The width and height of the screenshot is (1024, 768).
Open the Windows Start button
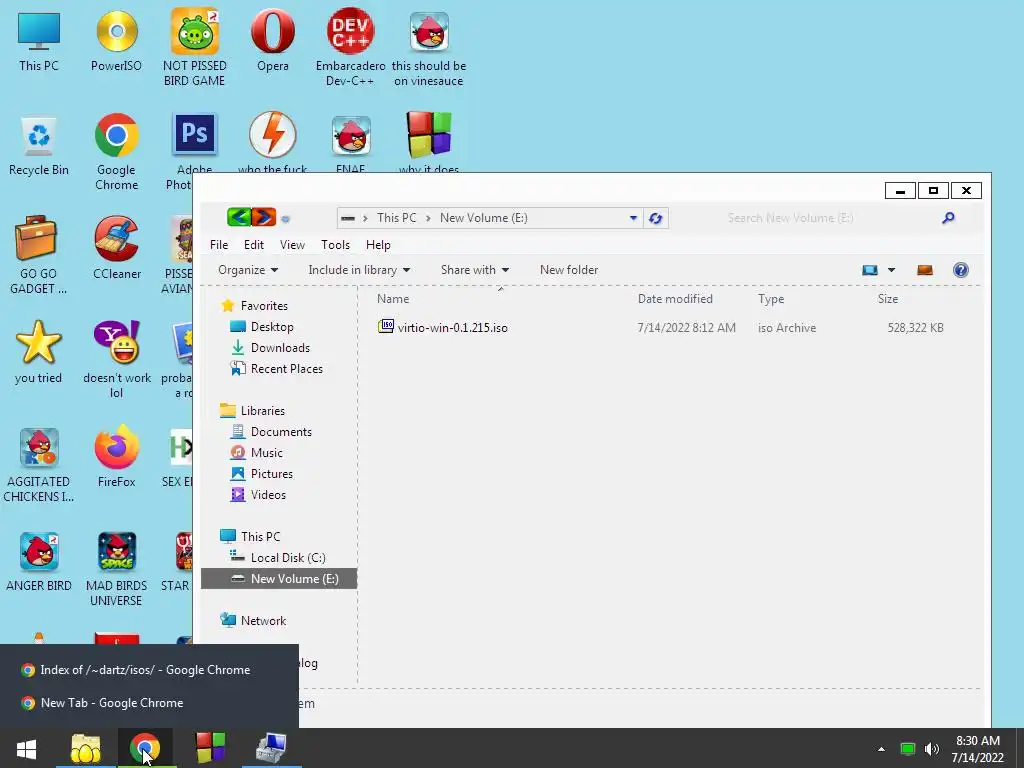coord(26,748)
